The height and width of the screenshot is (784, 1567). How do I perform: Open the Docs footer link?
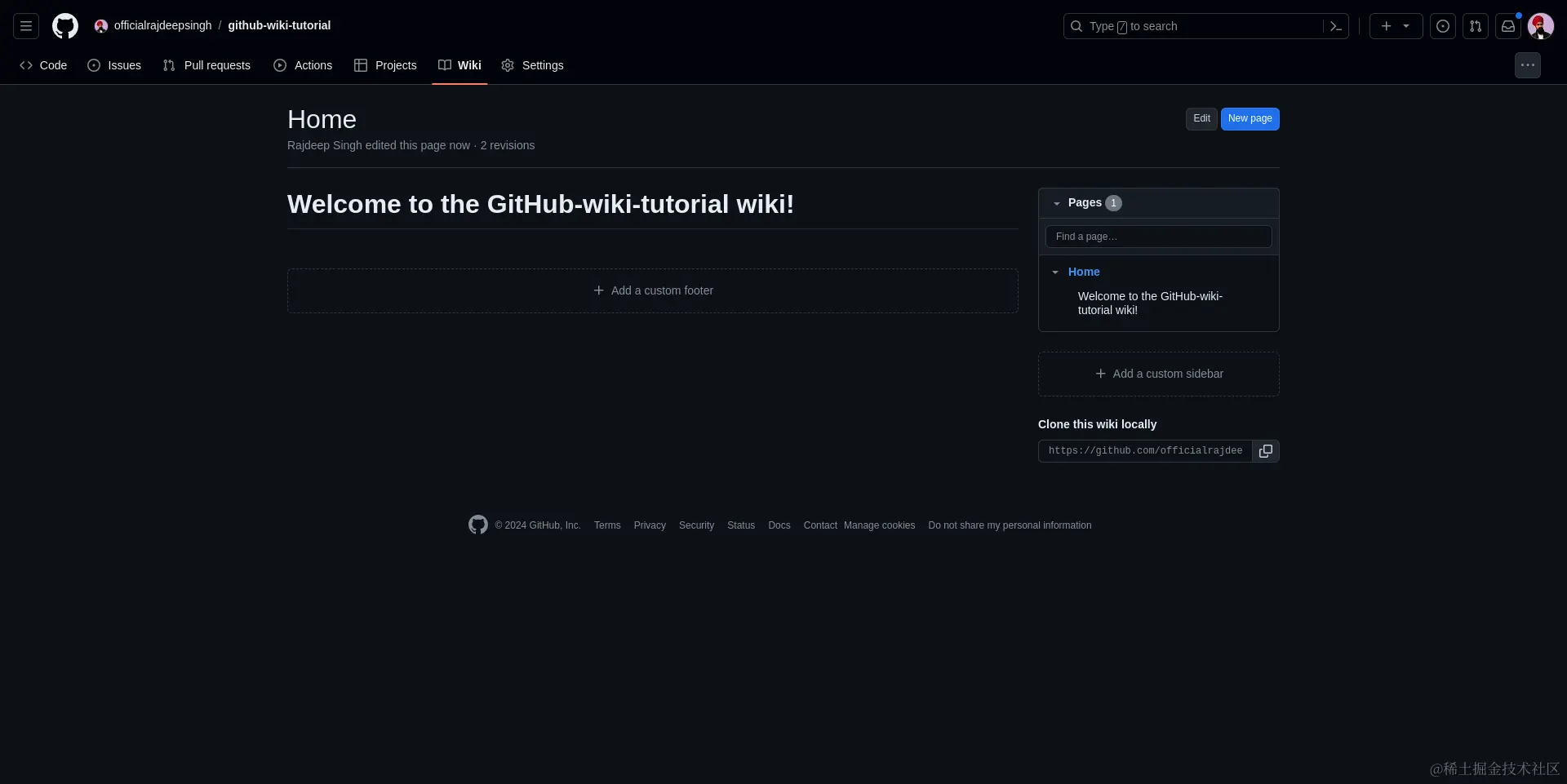(779, 525)
